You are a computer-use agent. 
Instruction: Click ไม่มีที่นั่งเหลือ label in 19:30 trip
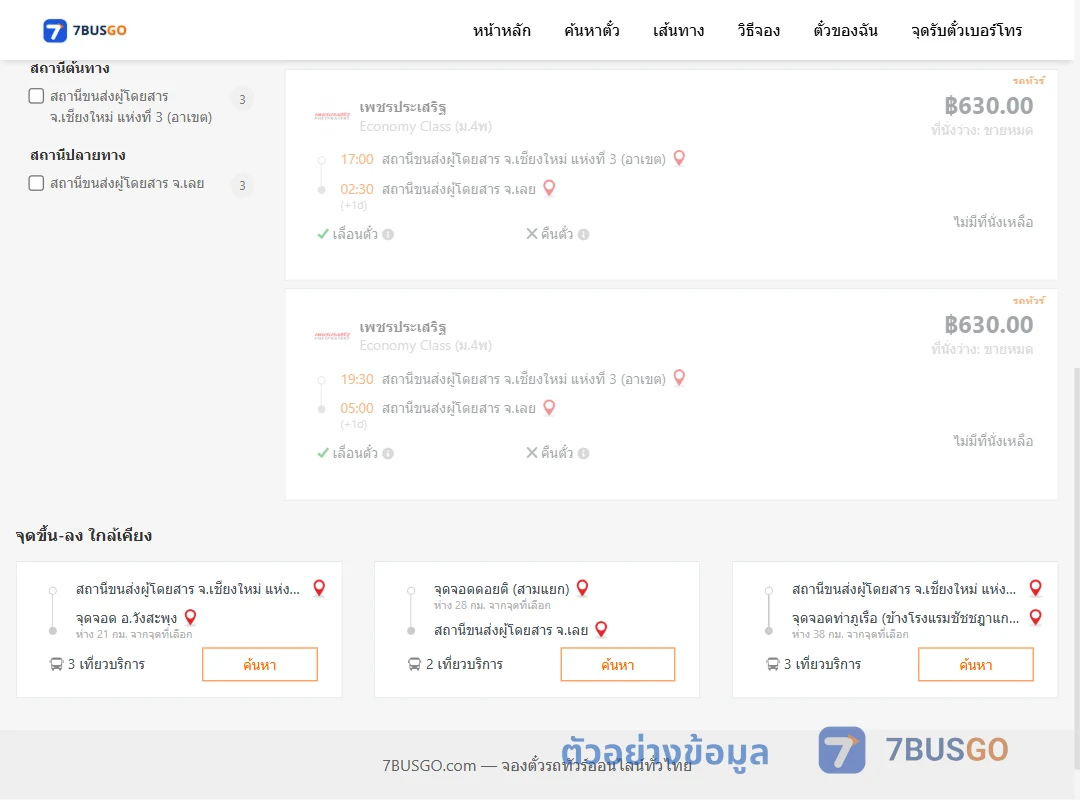[993, 441]
